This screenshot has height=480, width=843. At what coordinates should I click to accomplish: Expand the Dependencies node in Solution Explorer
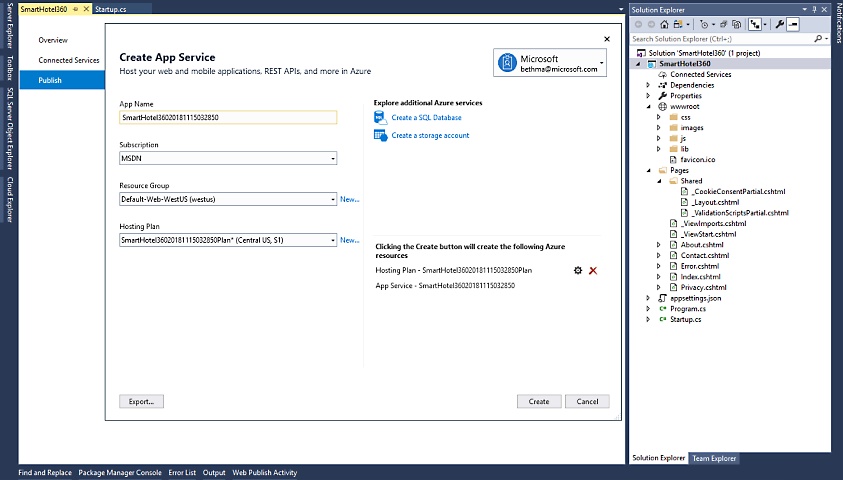(648, 85)
